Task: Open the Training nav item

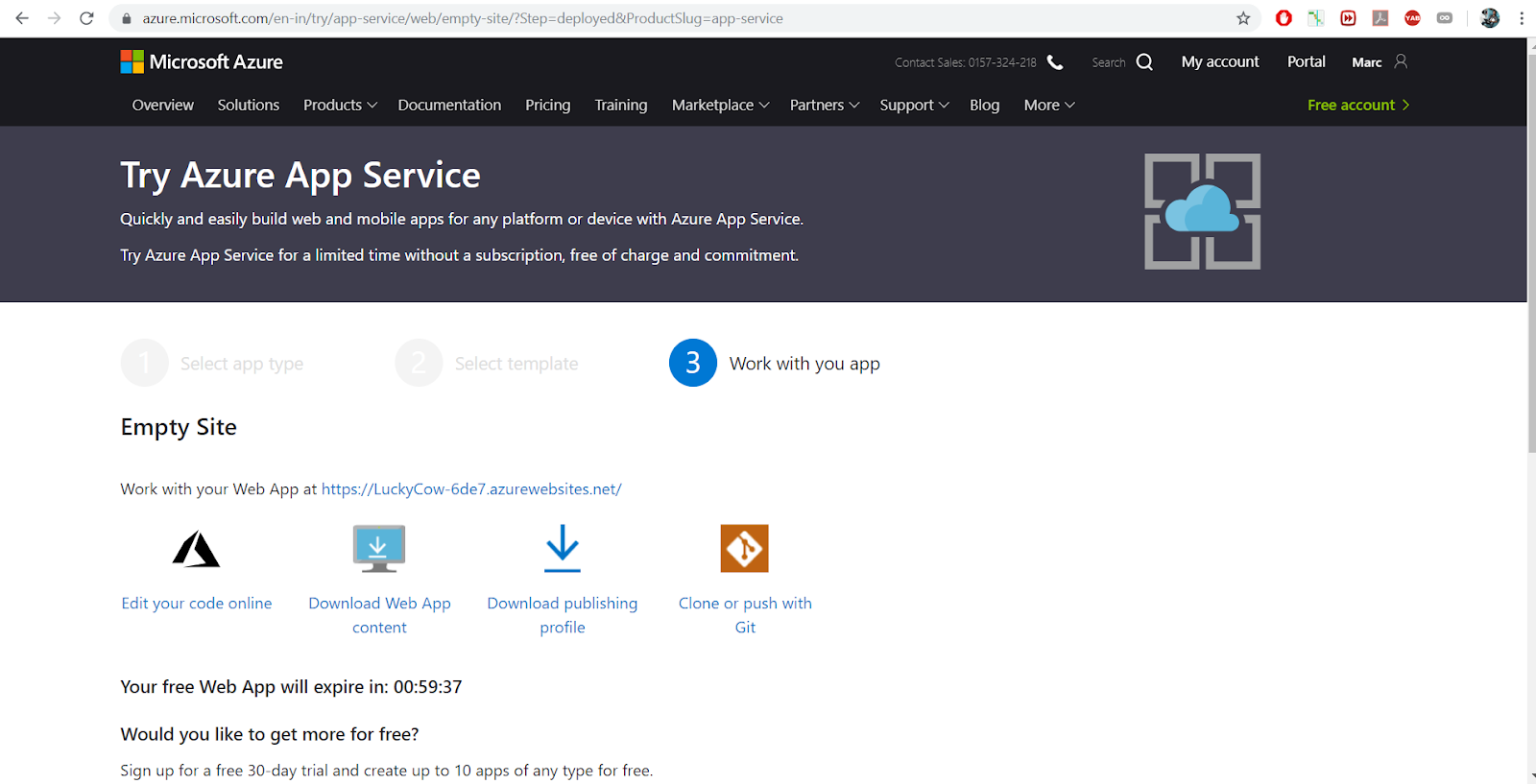Action: coord(621,105)
